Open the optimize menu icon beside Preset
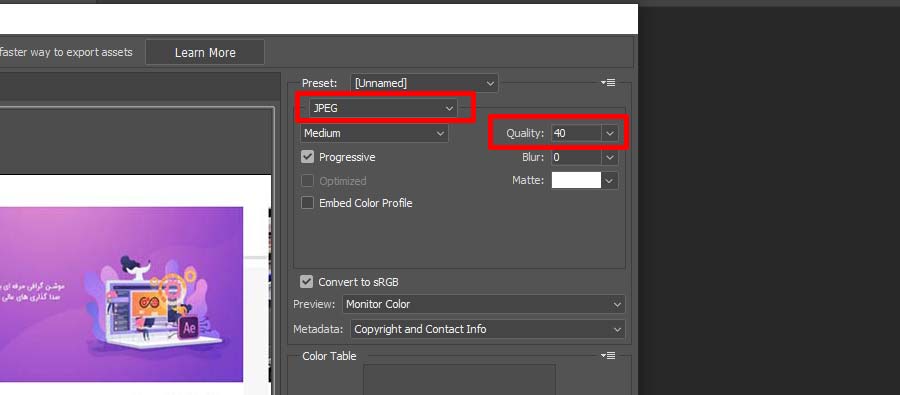The width and height of the screenshot is (900, 395). click(x=608, y=83)
